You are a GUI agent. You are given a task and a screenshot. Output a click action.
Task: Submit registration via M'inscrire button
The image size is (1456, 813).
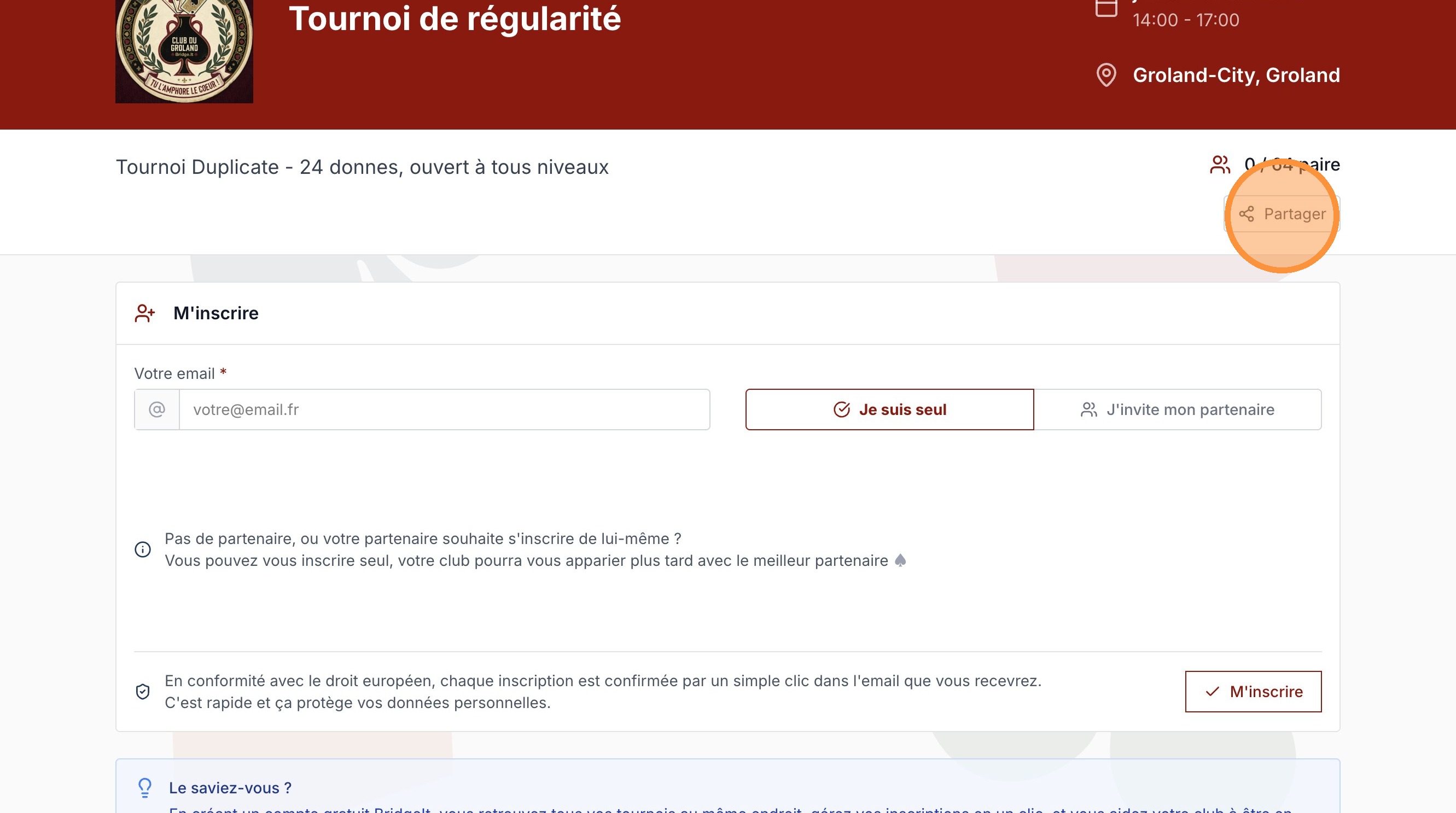click(1253, 691)
